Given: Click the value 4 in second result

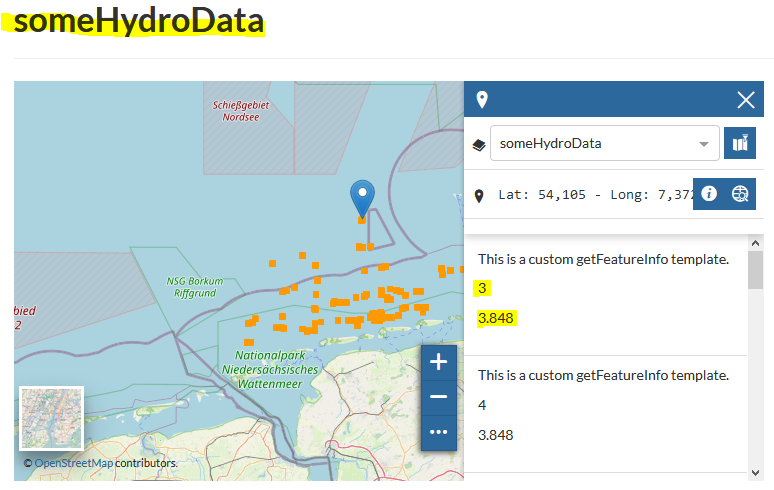Looking at the screenshot, I should (482, 405).
